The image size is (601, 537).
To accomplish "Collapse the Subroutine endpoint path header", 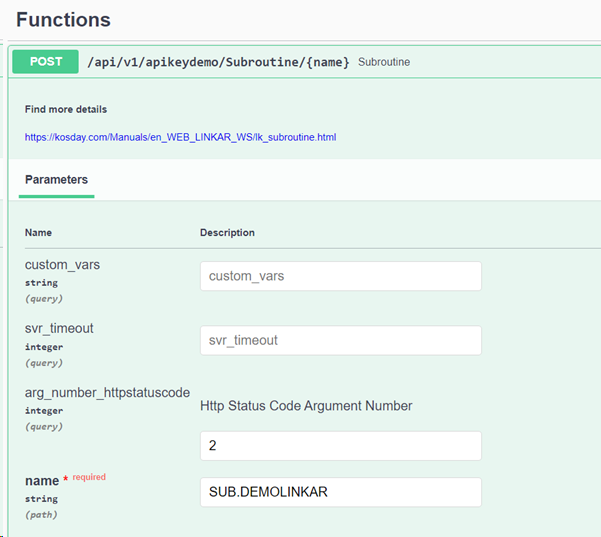I will coord(218,62).
